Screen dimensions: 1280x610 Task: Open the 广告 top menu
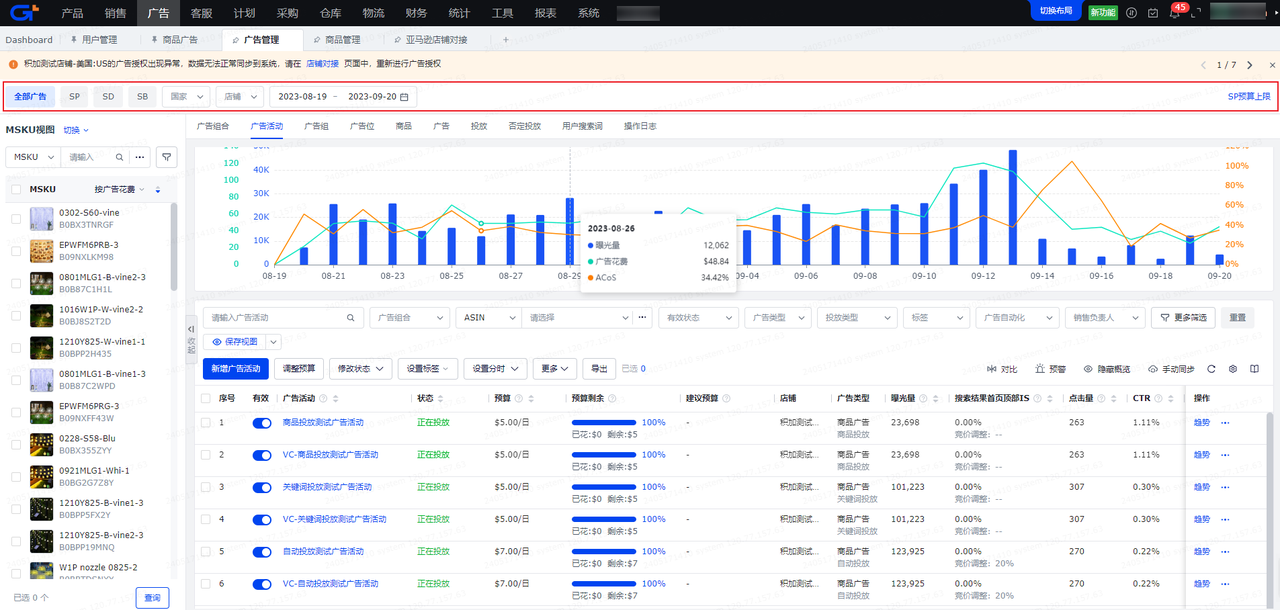(158, 13)
